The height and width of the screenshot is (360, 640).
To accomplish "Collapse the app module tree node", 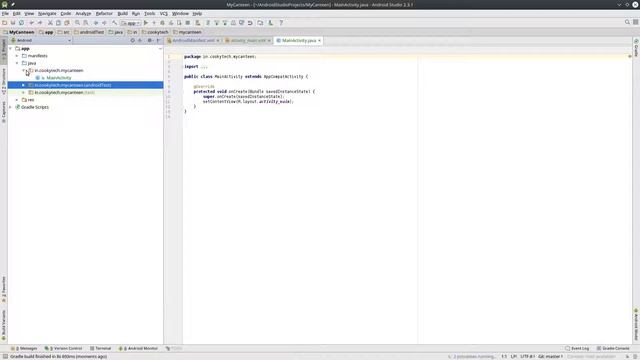I will 10,49.
